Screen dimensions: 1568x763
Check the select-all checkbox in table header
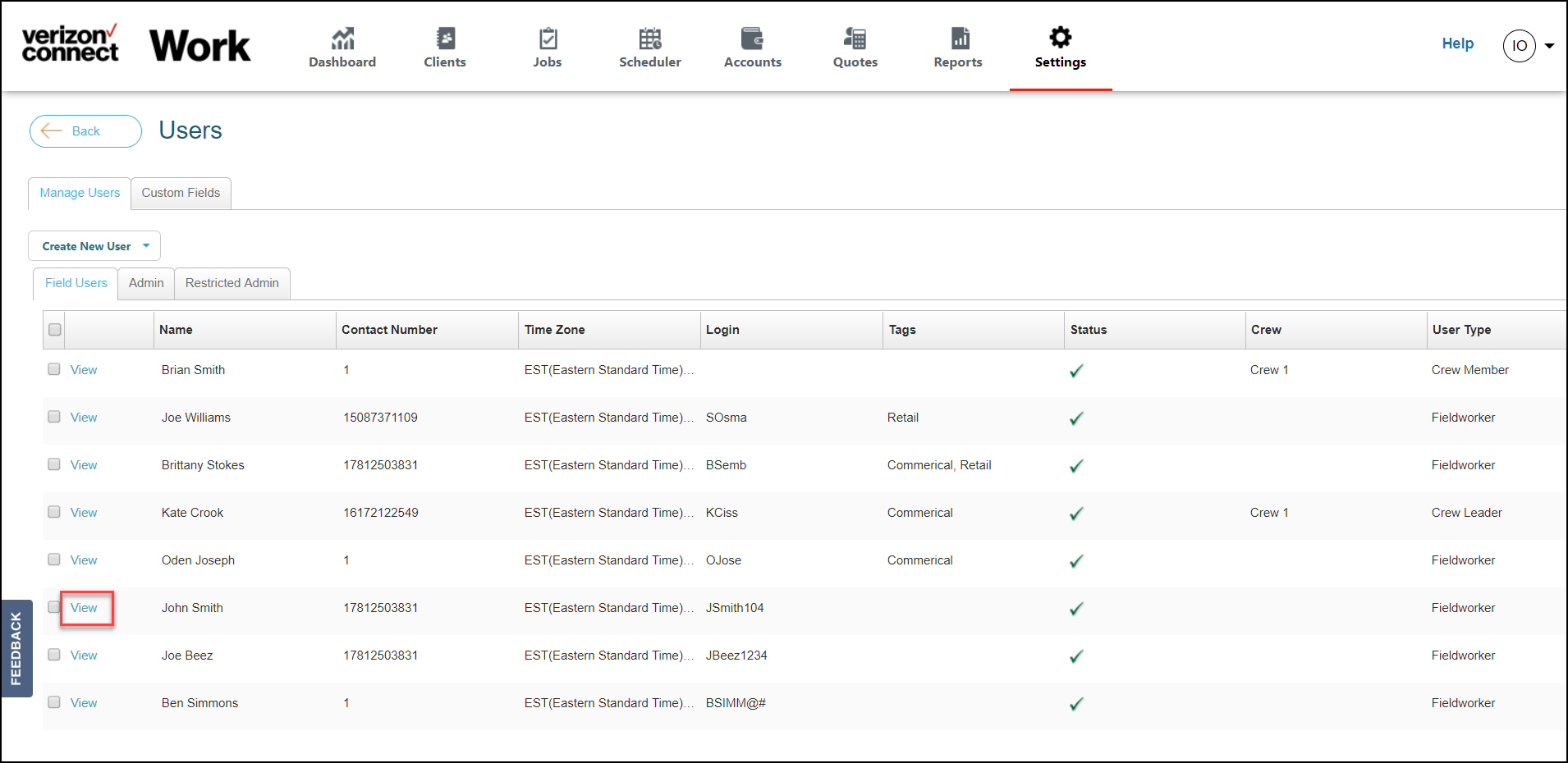(x=54, y=329)
